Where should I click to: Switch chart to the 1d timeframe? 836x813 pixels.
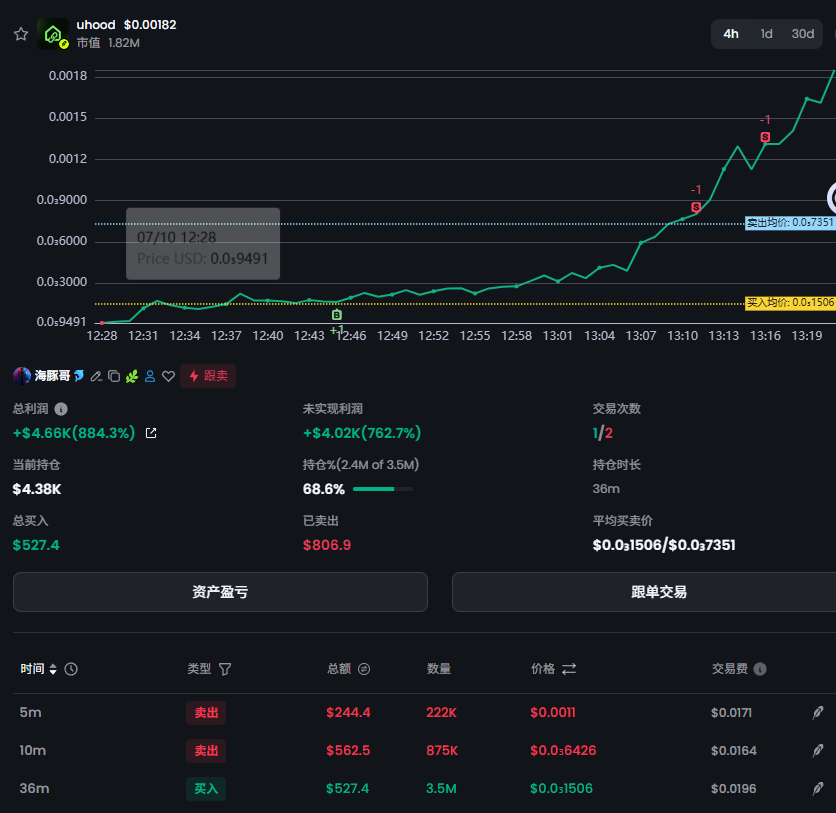767,34
